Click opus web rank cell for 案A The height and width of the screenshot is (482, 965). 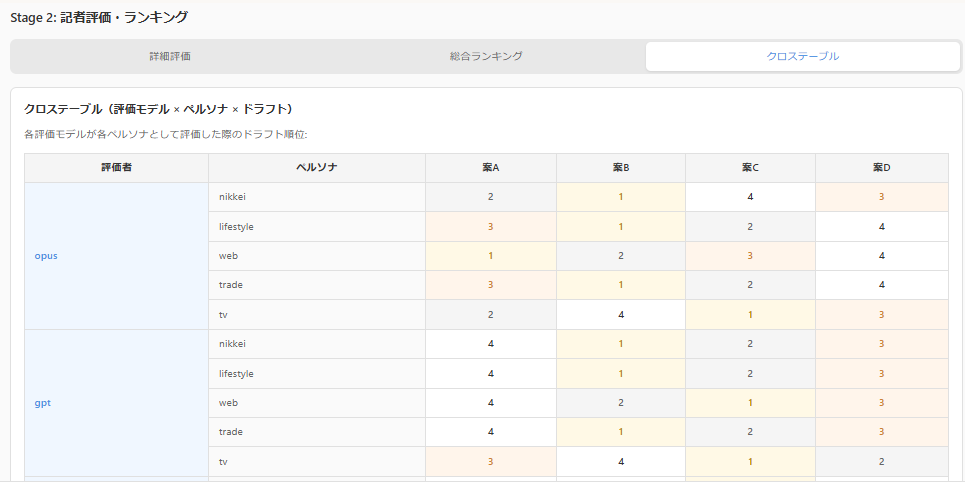490,256
